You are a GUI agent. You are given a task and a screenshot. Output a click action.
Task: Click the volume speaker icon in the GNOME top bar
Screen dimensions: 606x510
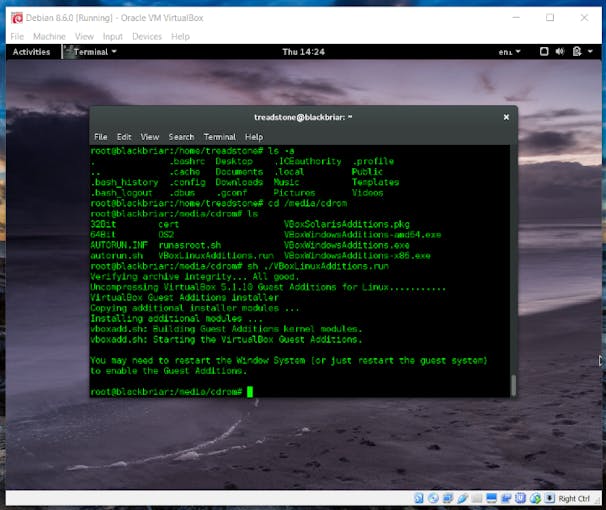tap(560, 51)
